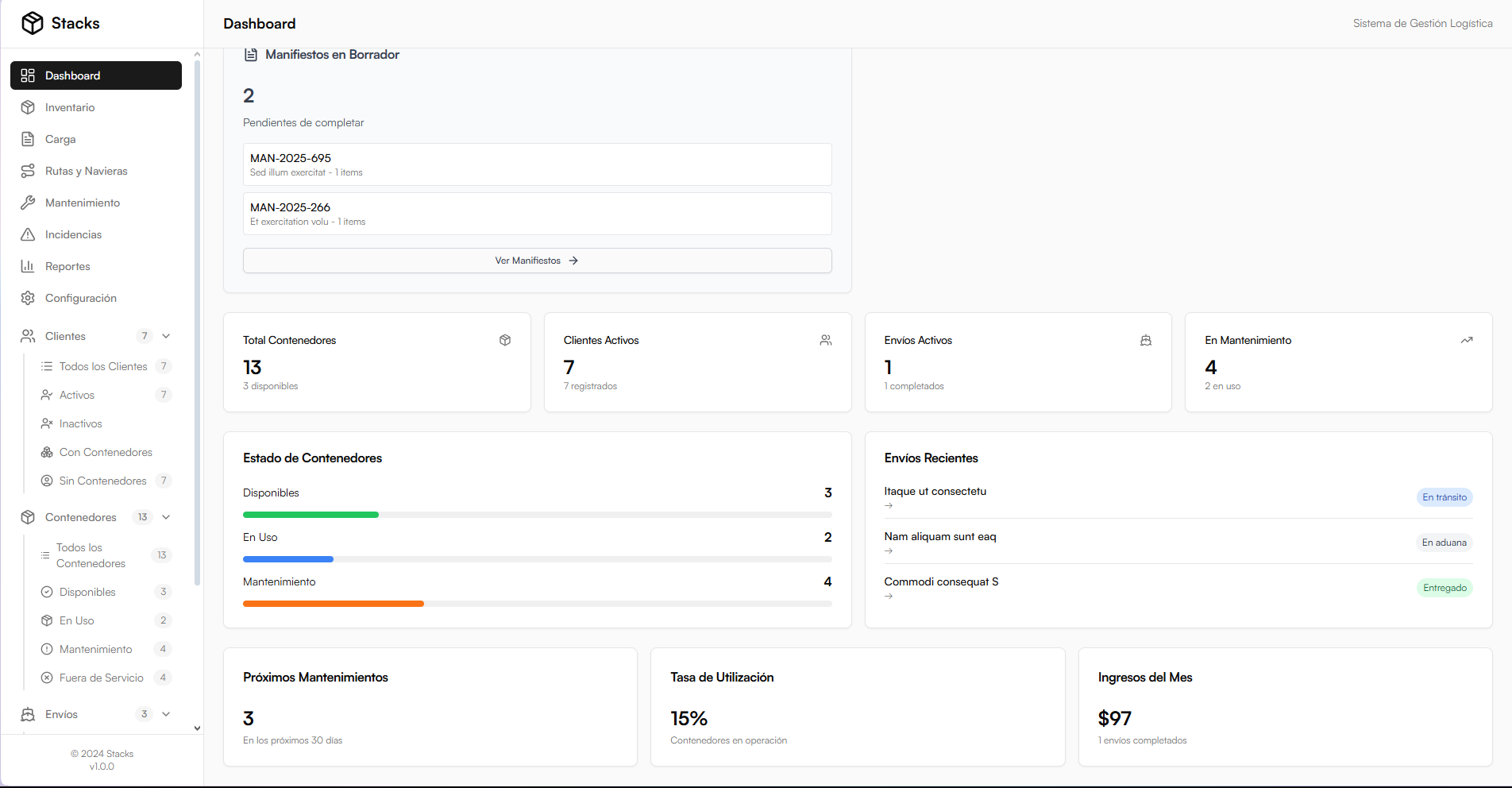Open draft manifest MAN-2025-695
The height and width of the screenshot is (788, 1512).
537,164
